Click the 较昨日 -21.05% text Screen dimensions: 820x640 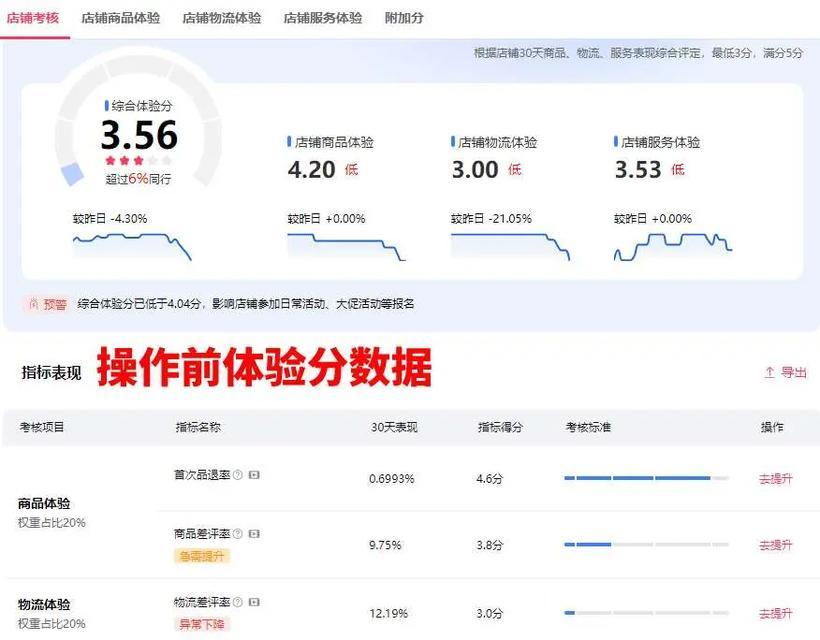(491, 219)
